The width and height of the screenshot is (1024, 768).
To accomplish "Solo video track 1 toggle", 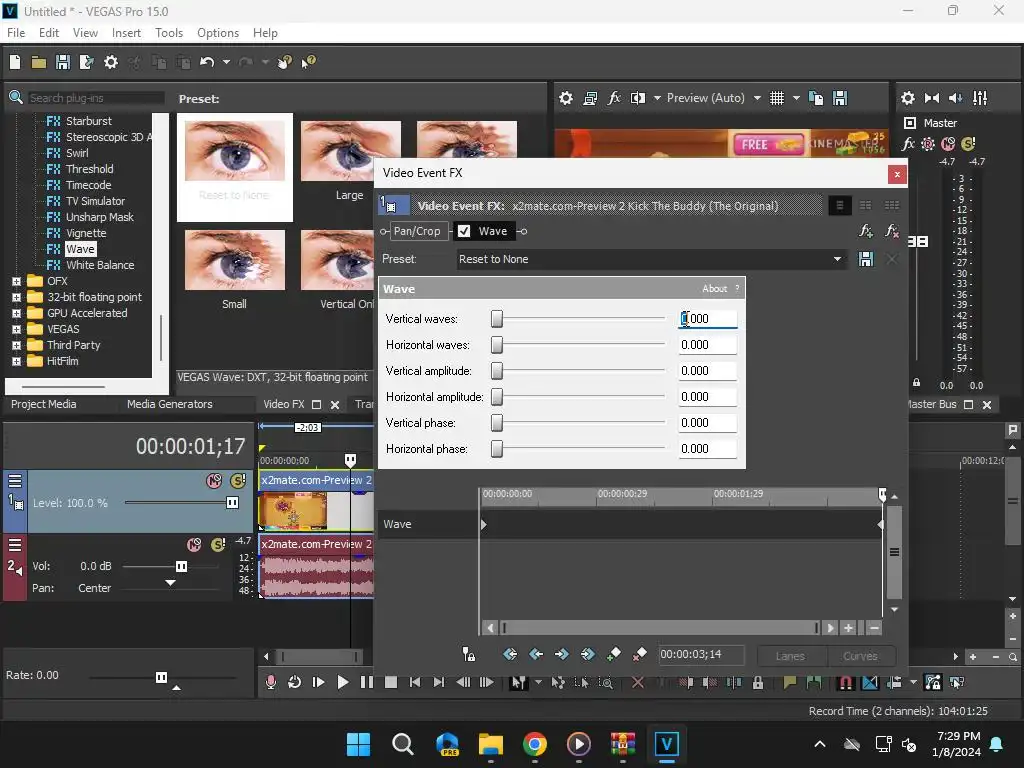I will click(238, 481).
